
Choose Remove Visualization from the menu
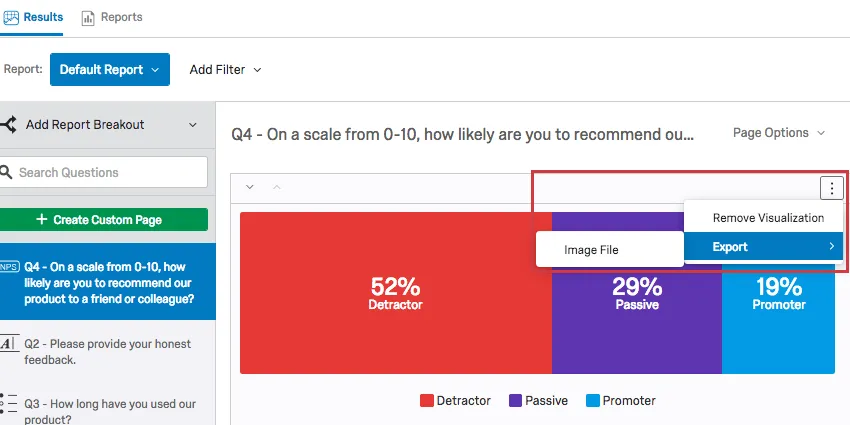(x=768, y=217)
